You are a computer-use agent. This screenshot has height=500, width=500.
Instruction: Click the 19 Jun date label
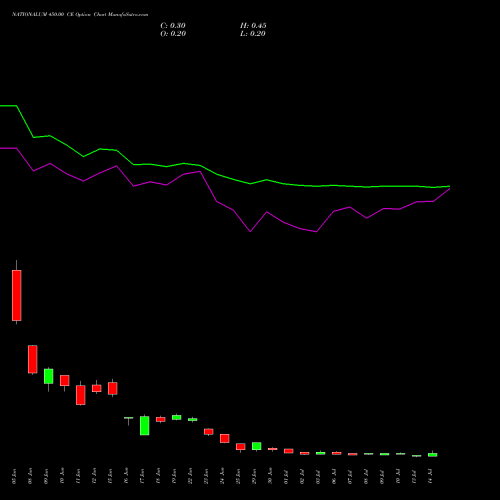174,476
